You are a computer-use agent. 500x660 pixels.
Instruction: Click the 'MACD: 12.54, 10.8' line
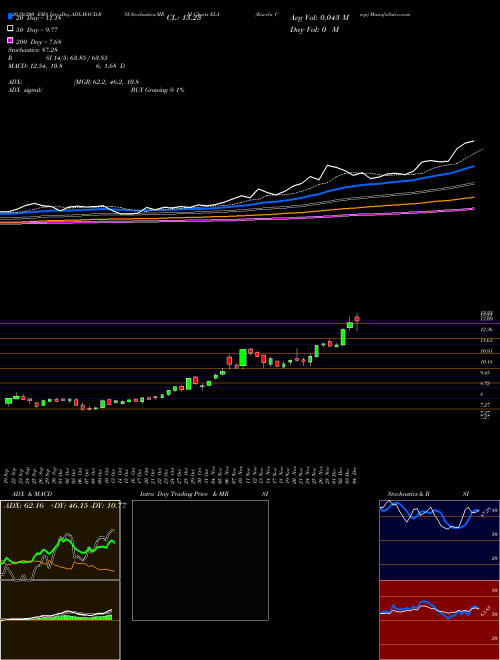35,66
